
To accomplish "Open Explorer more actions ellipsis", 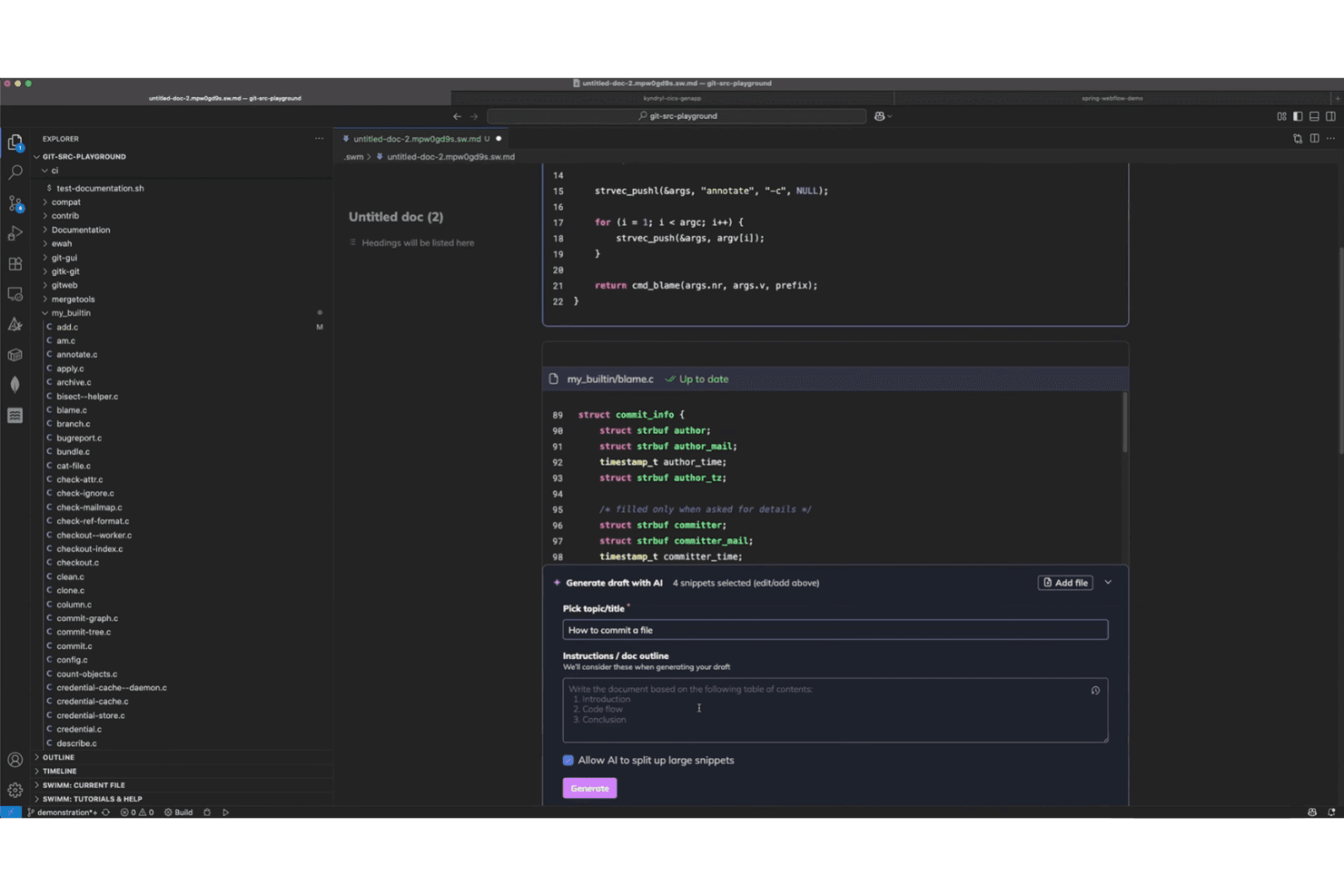I will (319, 139).
